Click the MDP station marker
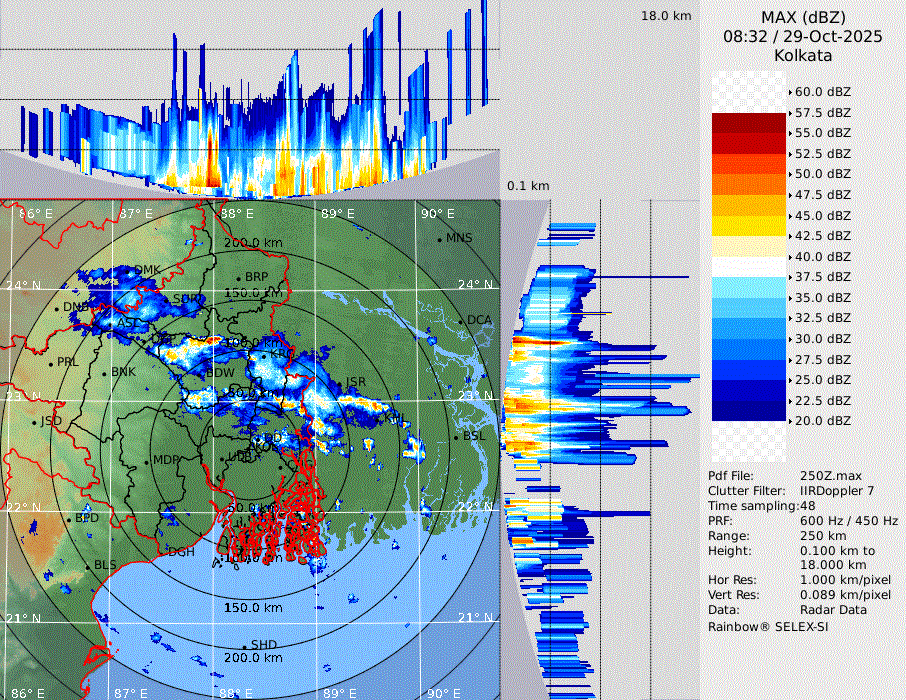This screenshot has height=700, width=906. coord(147,460)
